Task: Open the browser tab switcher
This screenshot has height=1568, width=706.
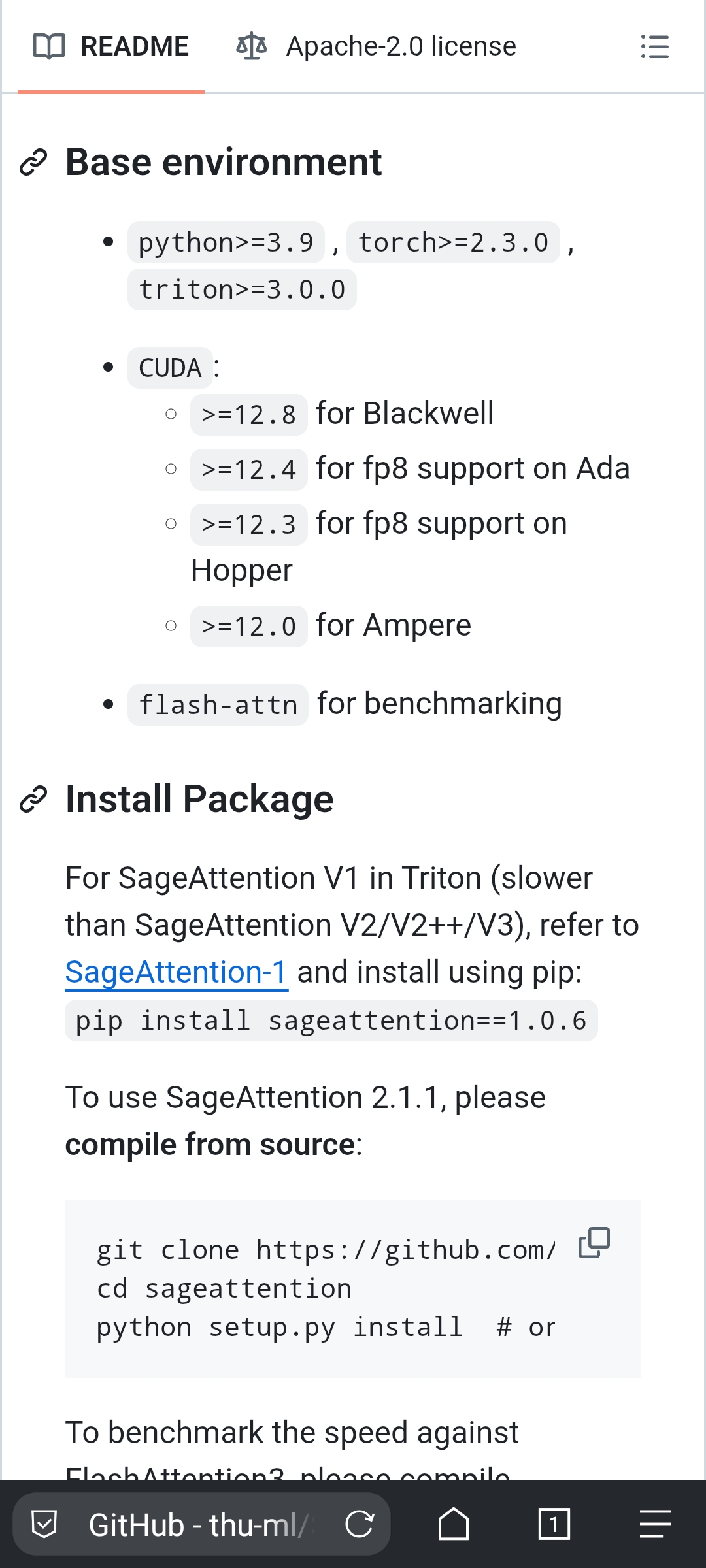Action: coord(554,1524)
